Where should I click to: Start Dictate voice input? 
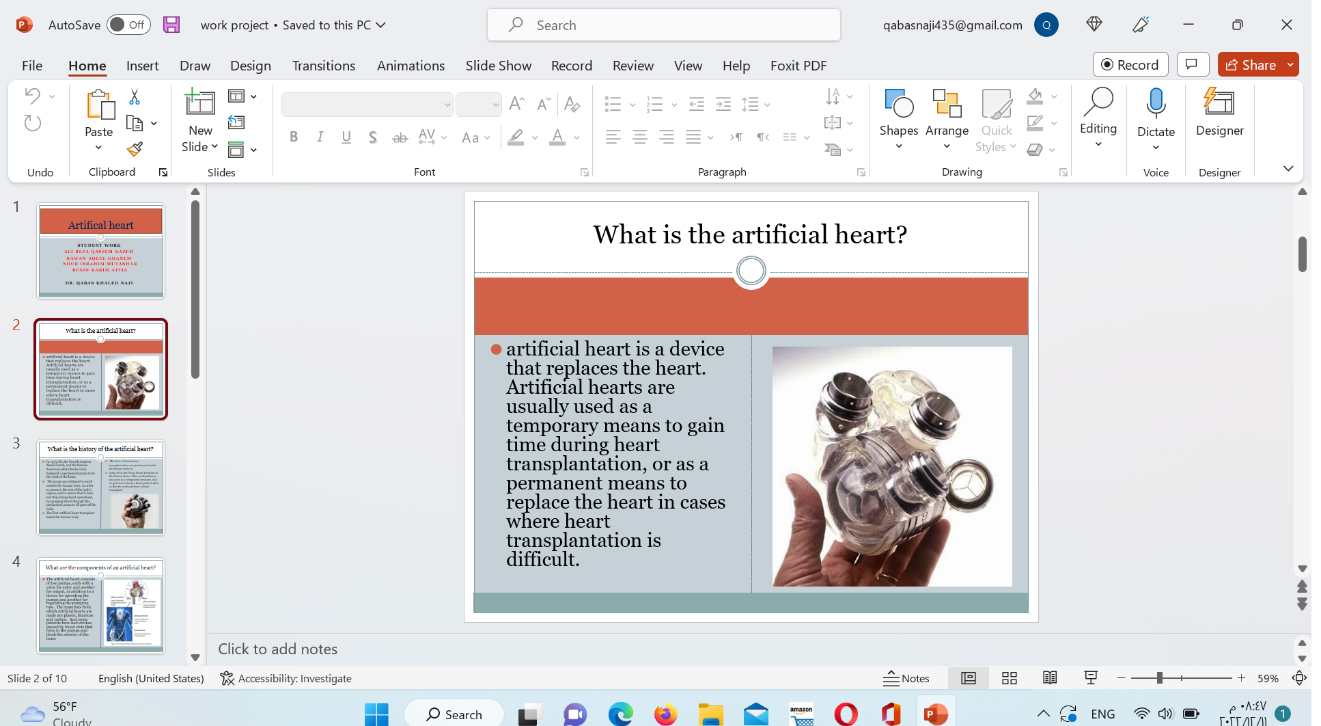coord(1155,112)
